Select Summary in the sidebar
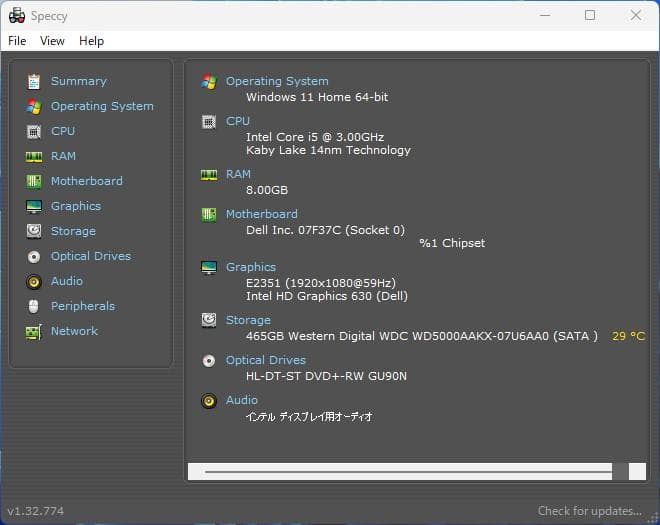 tap(79, 81)
